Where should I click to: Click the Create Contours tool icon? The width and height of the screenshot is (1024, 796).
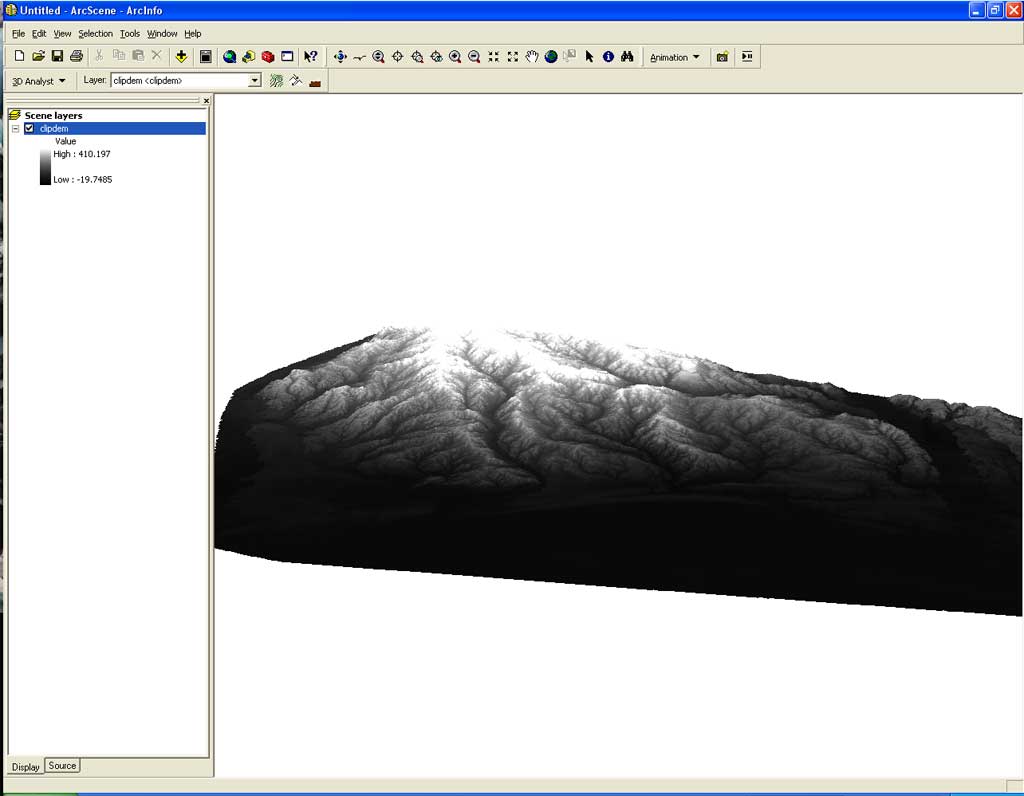pyautogui.click(x=277, y=81)
